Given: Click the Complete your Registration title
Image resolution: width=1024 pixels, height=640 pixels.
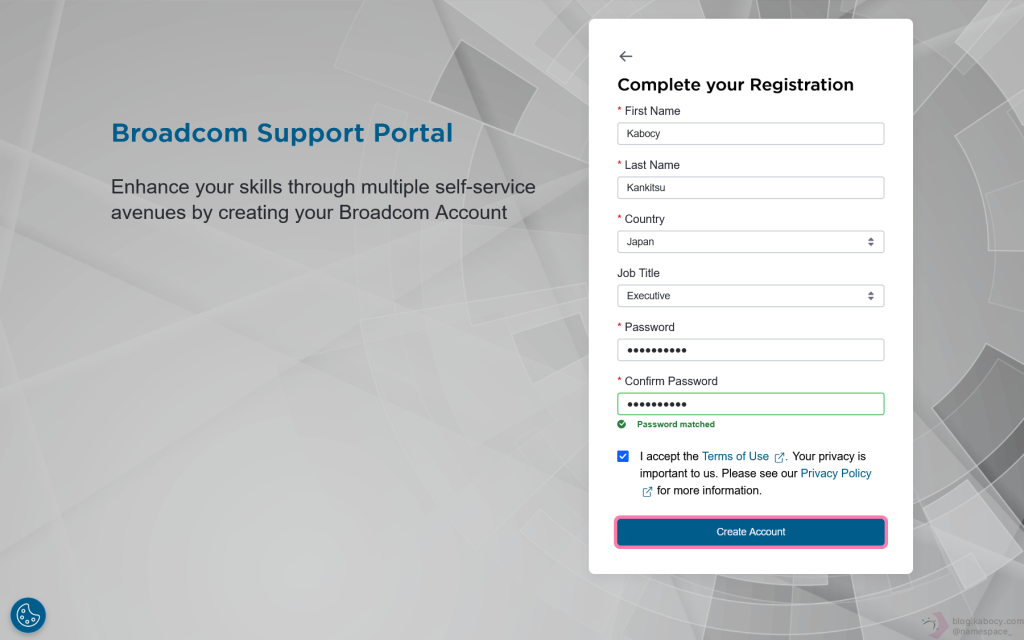Looking at the screenshot, I should 735,85.
